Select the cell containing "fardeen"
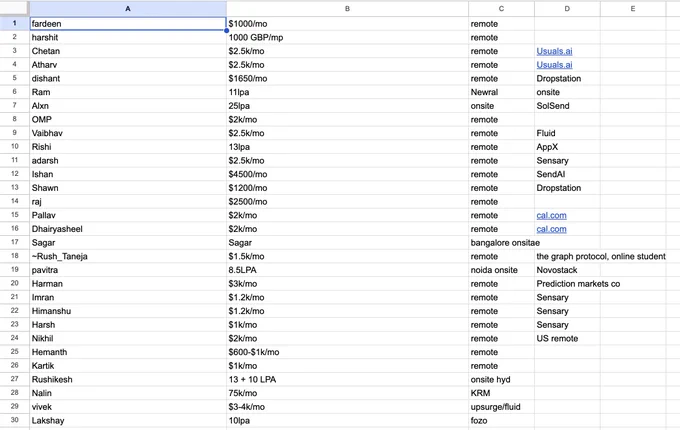The image size is (680, 430). (128, 24)
